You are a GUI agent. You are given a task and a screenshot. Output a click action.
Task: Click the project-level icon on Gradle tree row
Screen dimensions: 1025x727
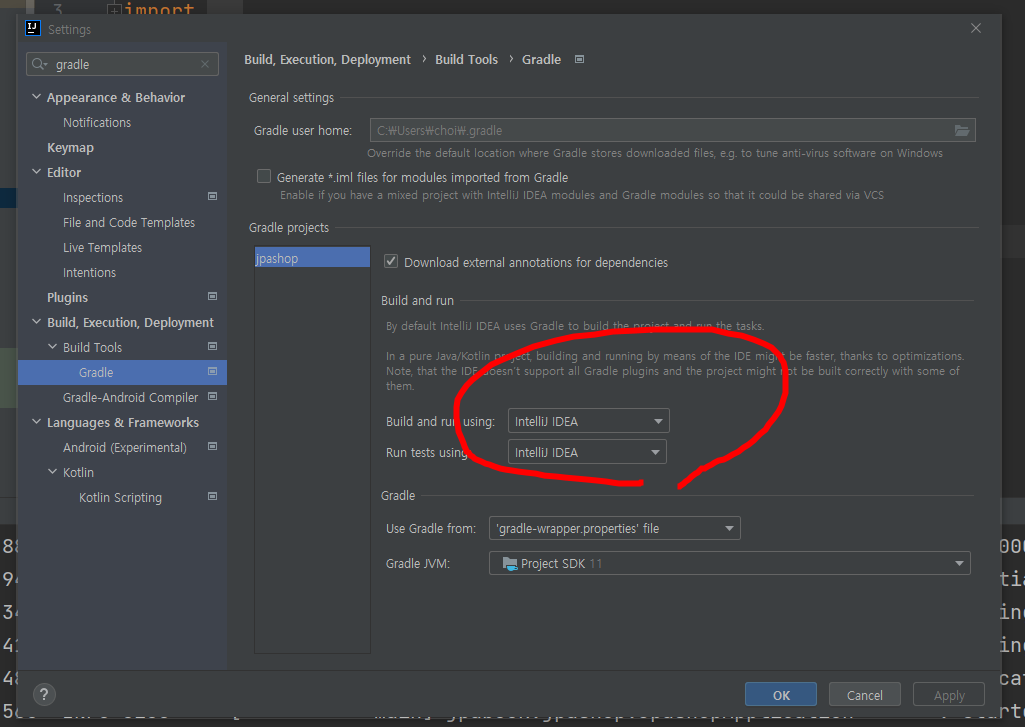point(212,371)
